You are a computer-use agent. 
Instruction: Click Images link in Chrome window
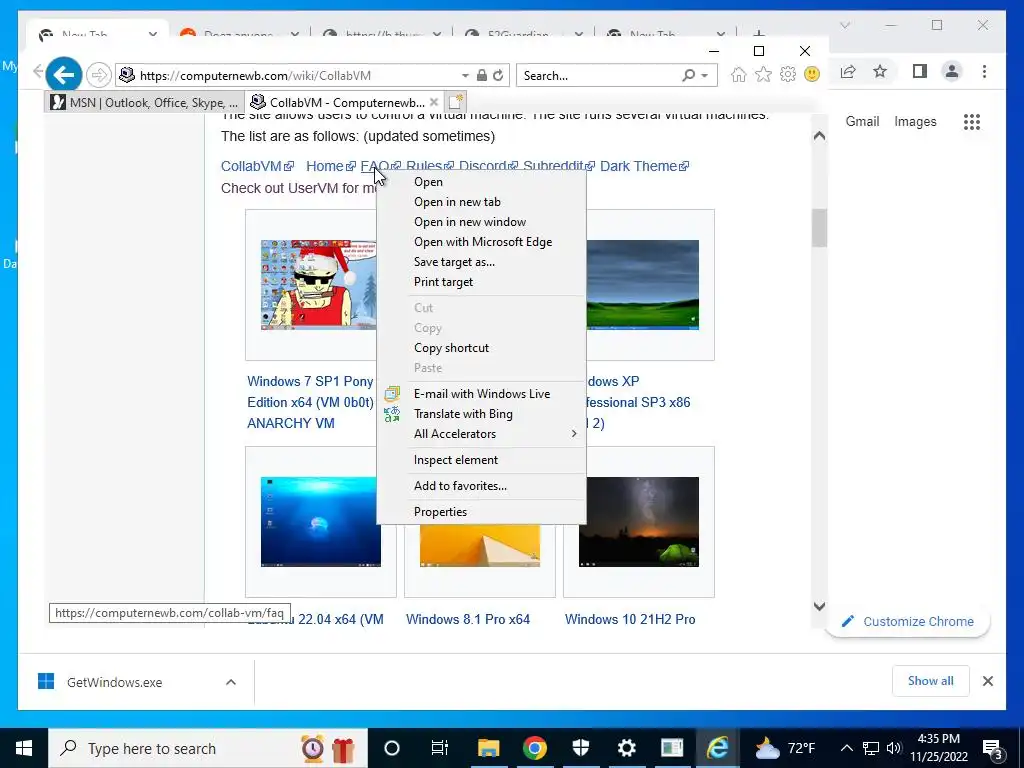pos(915,121)
